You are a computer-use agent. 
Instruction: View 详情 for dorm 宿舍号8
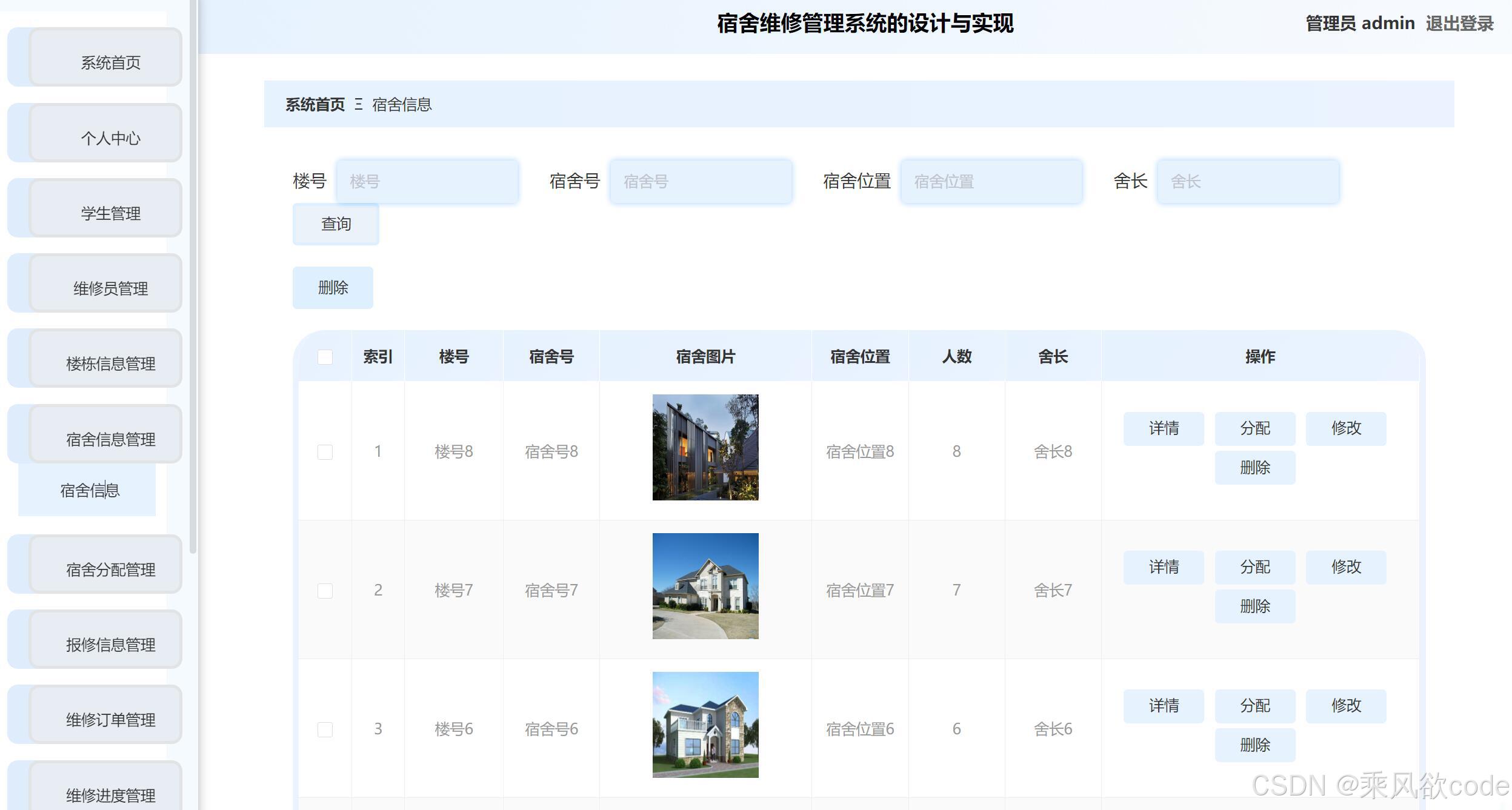pos(1163,428)
